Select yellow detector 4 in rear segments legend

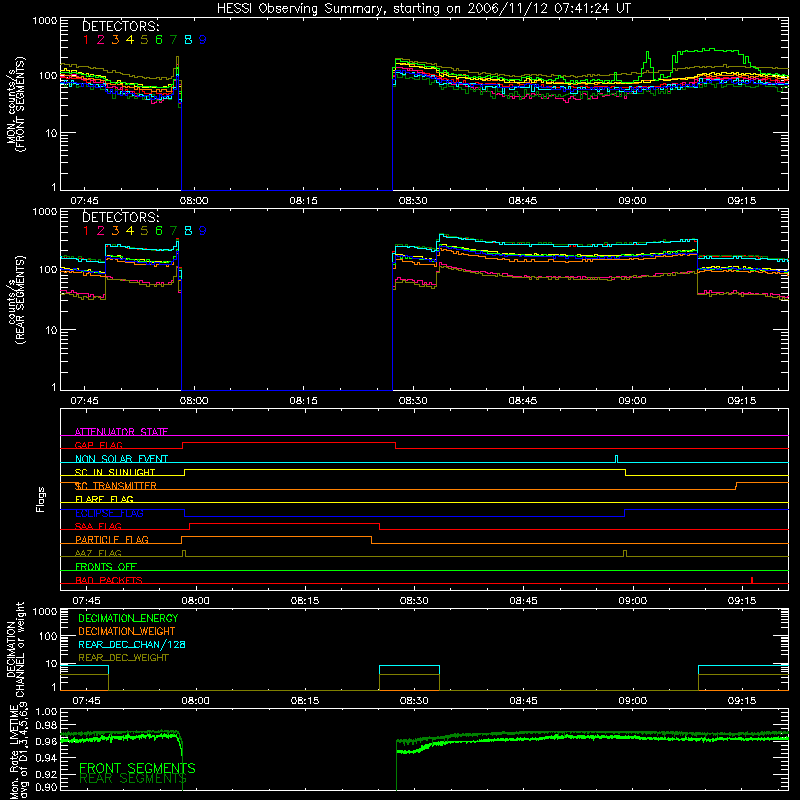click(x=130, y=231)
